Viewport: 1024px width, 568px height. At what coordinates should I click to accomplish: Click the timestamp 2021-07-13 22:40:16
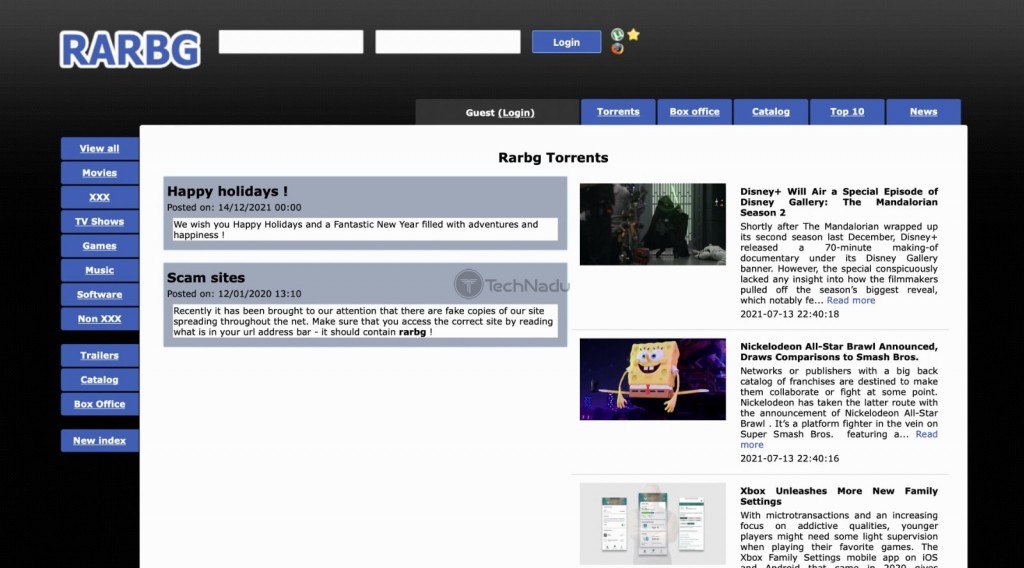point(790,458)
